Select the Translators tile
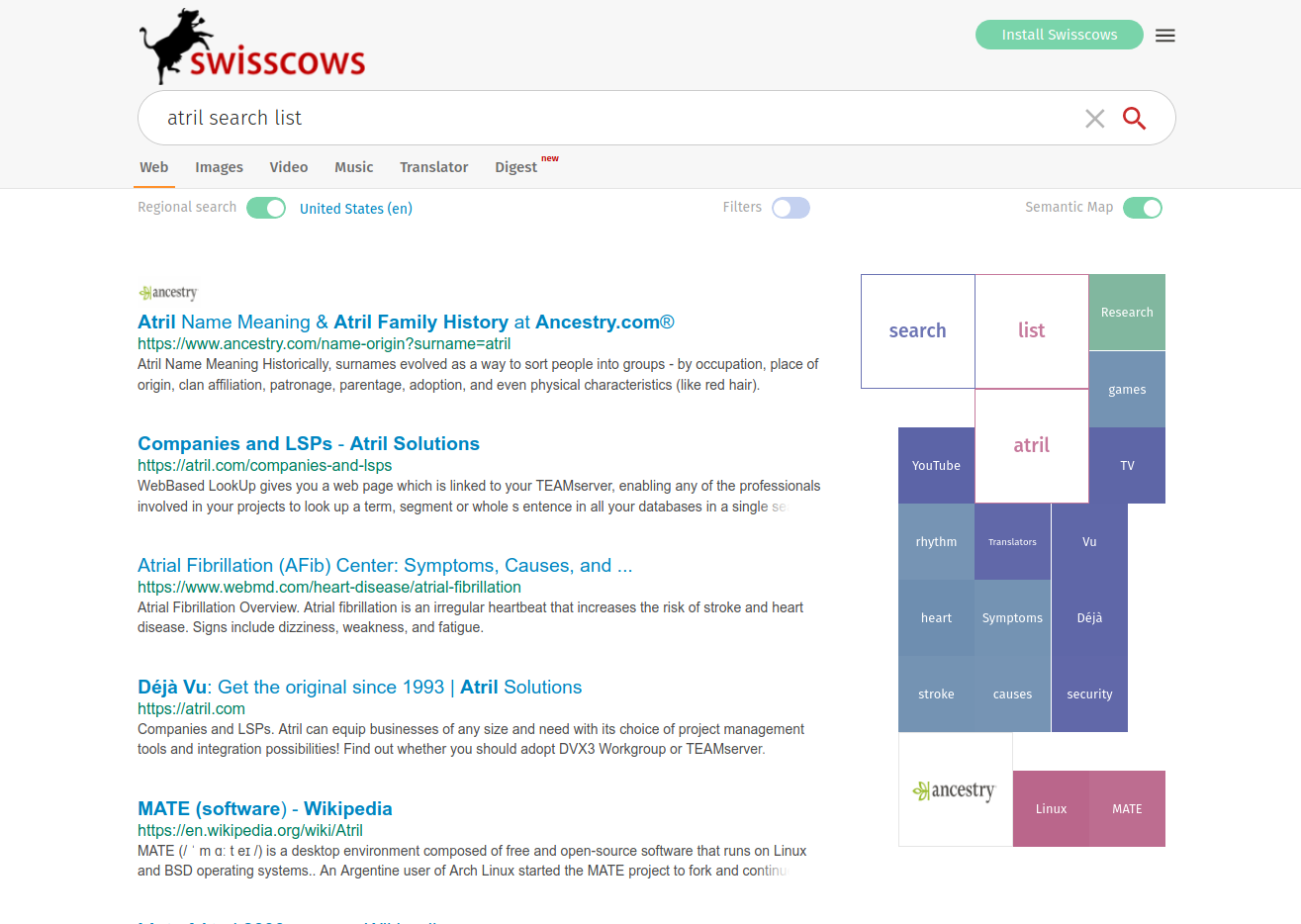Viewport: 1301px width, 924px height. (1012, 542)
